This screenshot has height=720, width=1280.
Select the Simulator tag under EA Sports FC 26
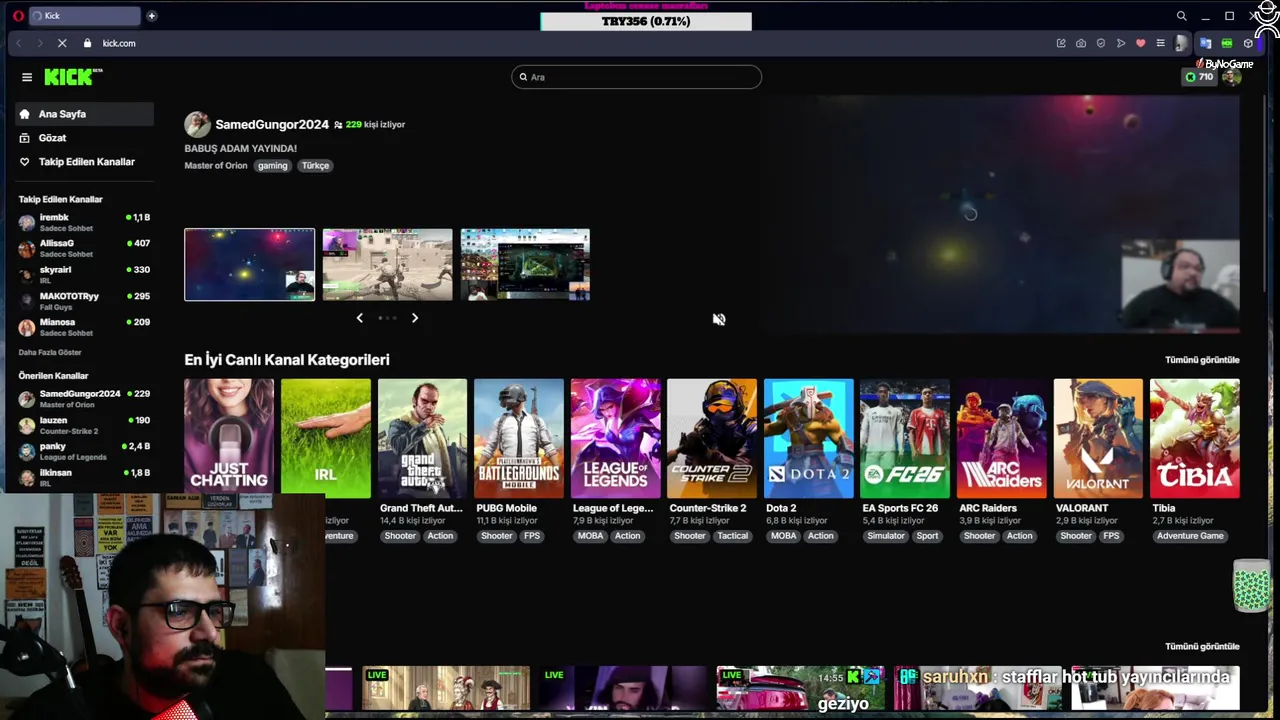point(885,536)
